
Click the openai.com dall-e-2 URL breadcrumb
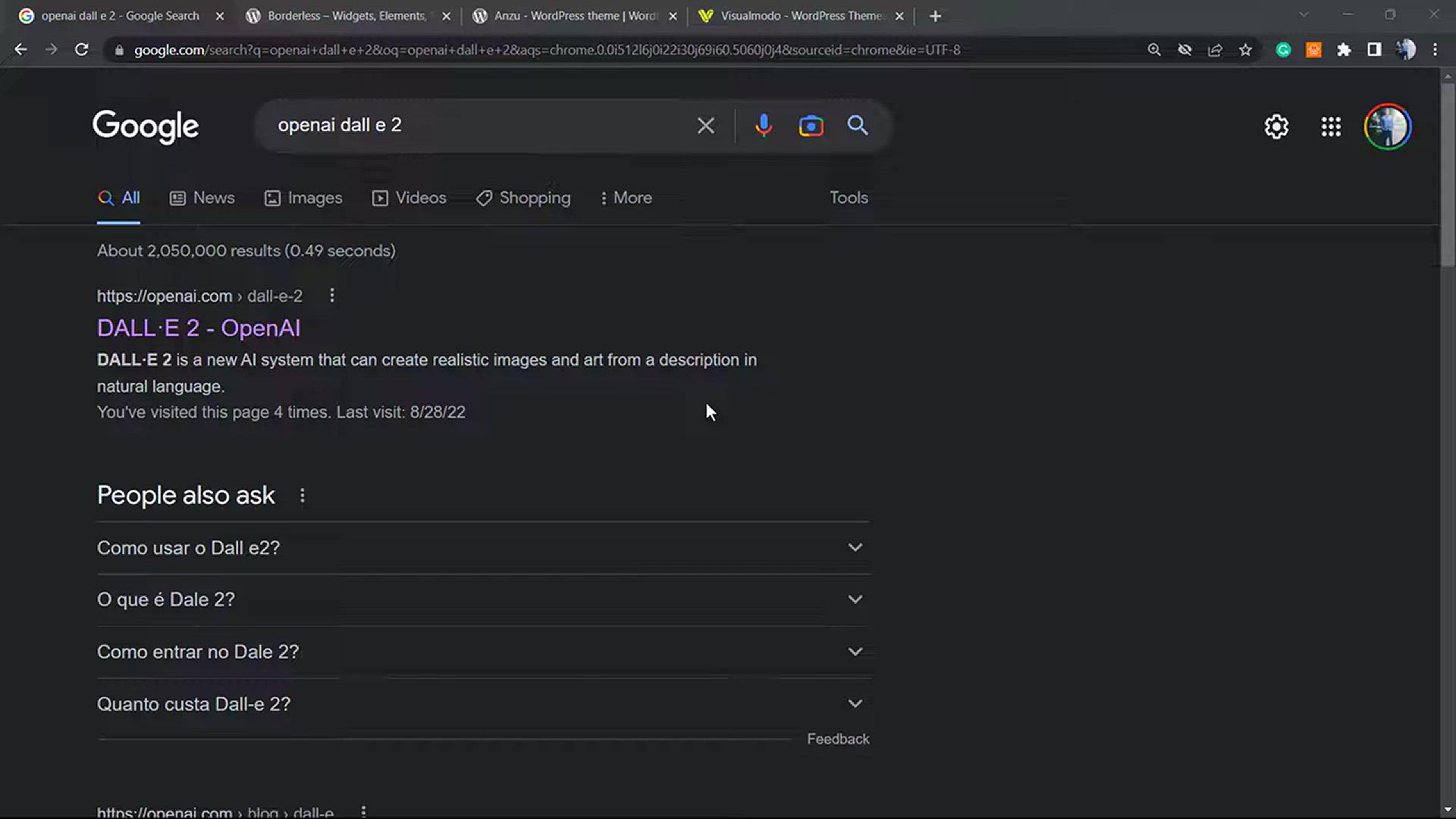199,296
